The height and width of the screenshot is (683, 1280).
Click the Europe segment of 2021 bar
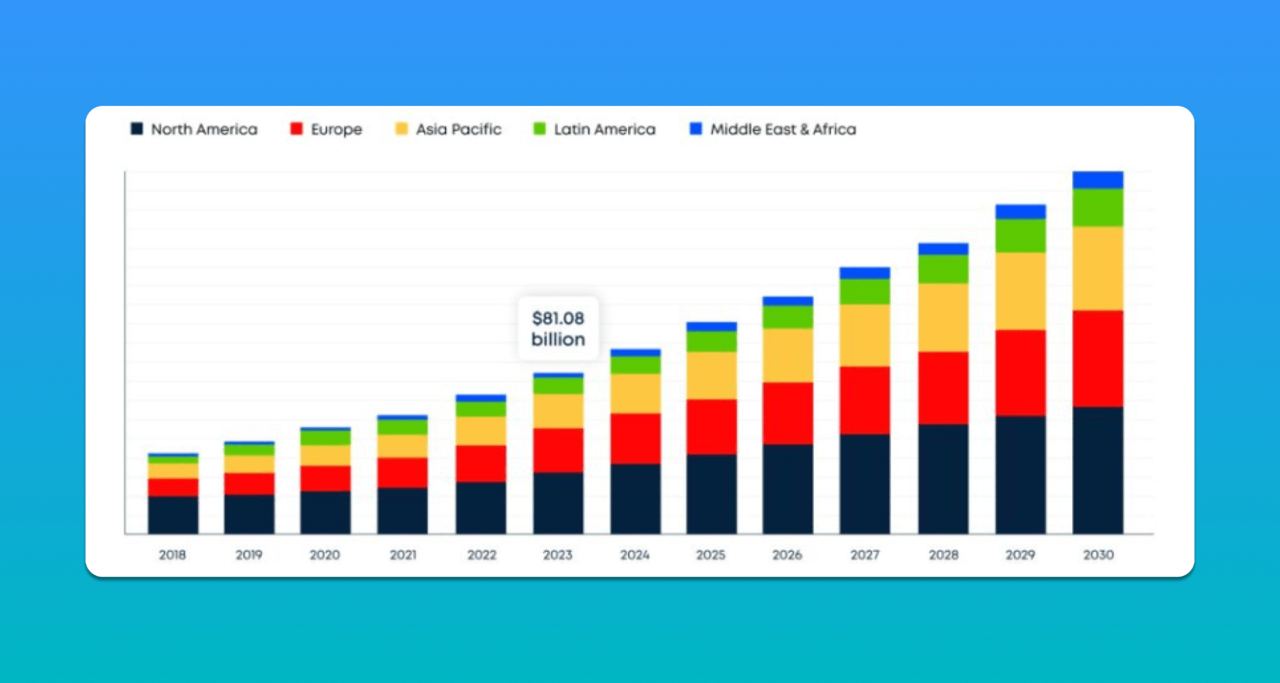coord(403,473)
